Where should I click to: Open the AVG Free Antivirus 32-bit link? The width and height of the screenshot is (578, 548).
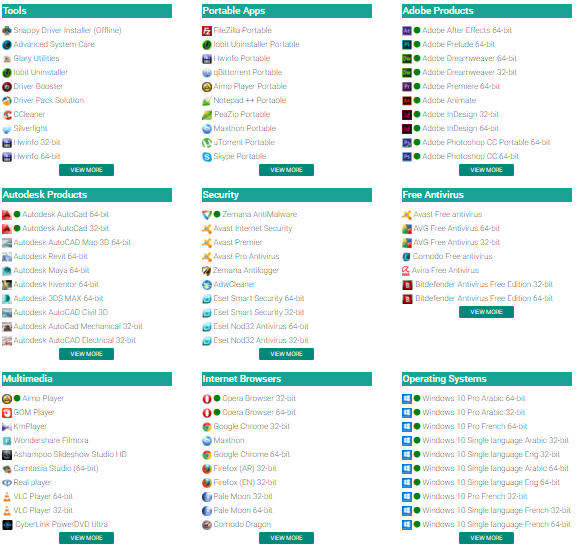coord(456,242)
